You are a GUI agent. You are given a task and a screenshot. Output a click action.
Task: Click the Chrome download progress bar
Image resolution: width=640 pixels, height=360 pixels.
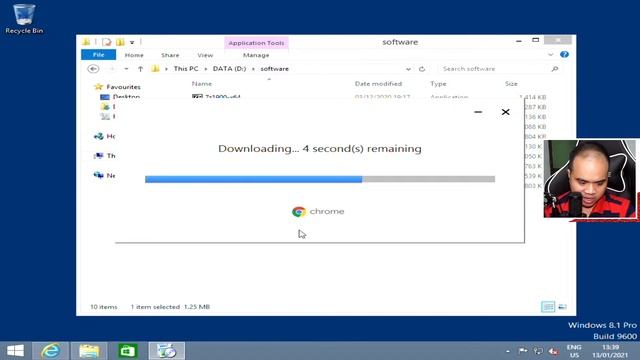point(320,179)
